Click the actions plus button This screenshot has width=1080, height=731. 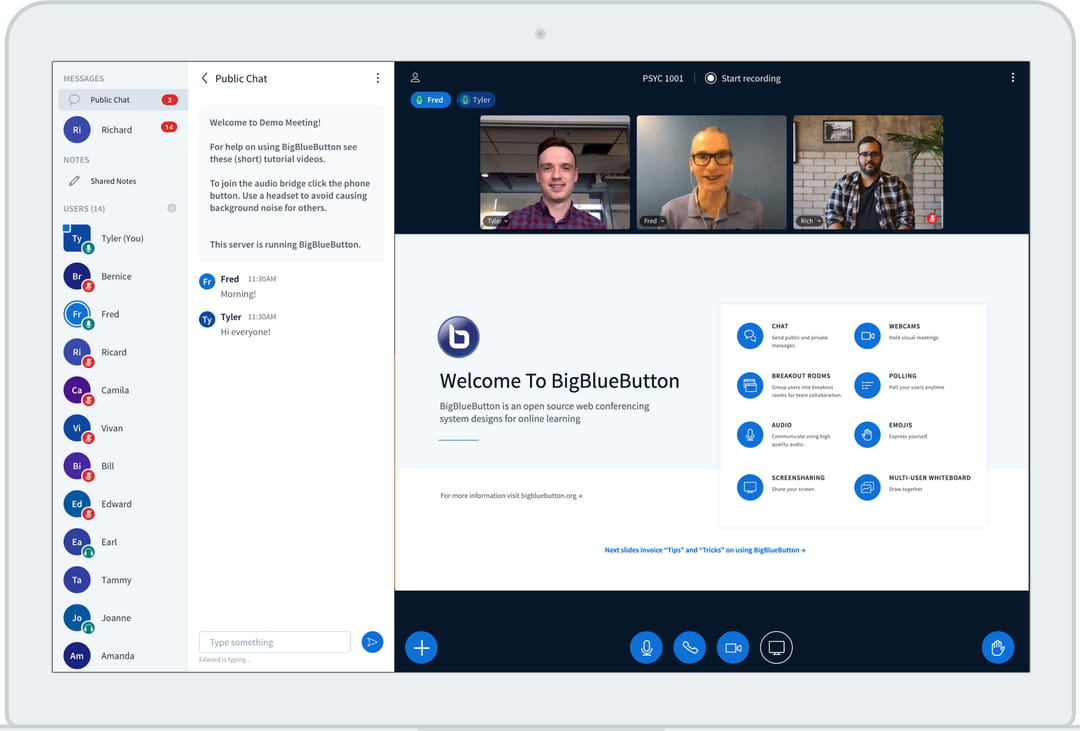coord(421,648)
